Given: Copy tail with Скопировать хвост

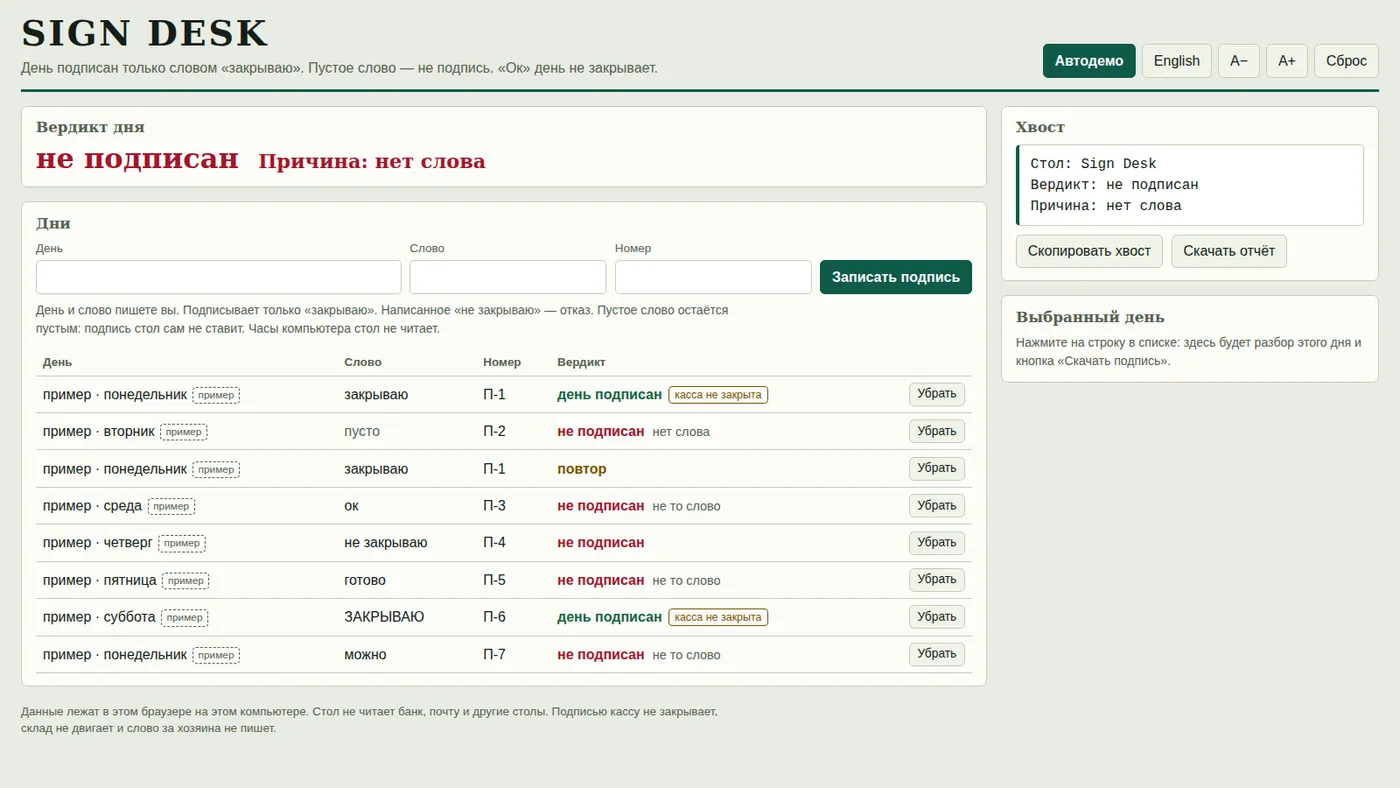Looking at the screenshot, I should pos(1089,251).
